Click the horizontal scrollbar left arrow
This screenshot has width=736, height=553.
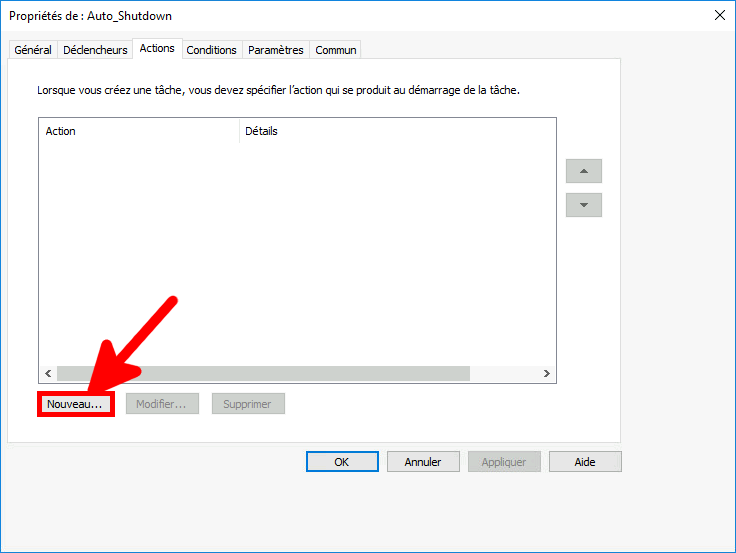[x=47, y=373]
